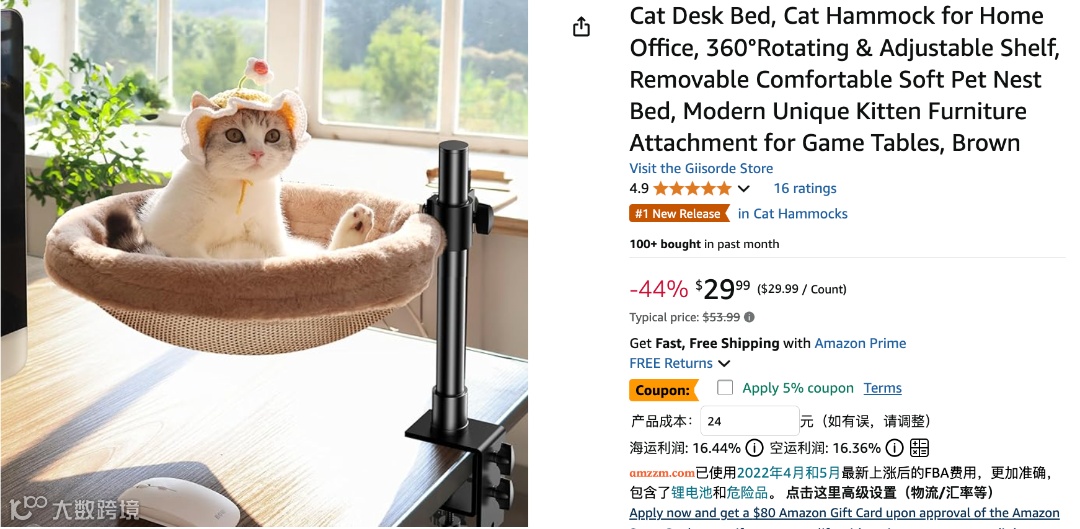The height and width of the screenshot is (529, 1080).
Task: Click the #1 New Release badge
Action: pyautogui.click(x=678, y=214)
